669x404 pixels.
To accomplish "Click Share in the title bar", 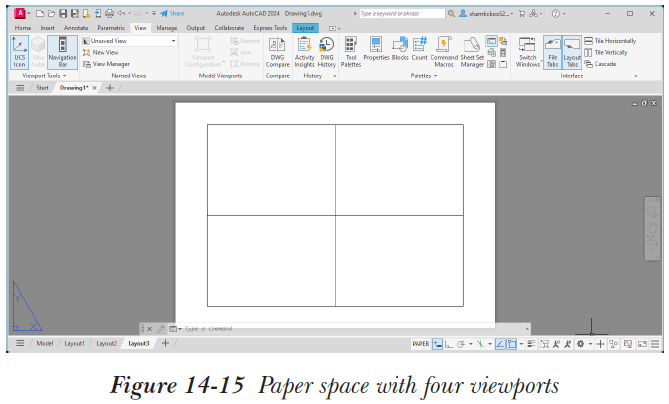I will 172,14.
